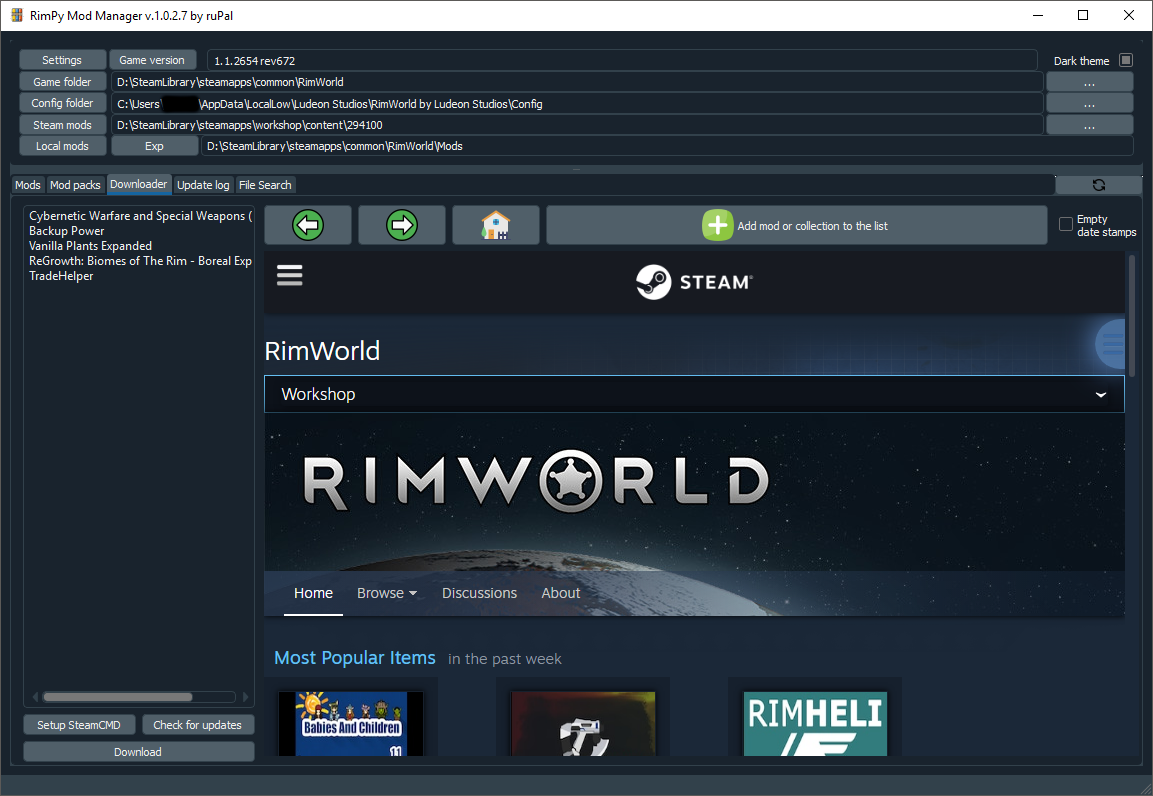
Task: Select Cybernetic Warfare and Special Weapons entry
Action: 140,216
